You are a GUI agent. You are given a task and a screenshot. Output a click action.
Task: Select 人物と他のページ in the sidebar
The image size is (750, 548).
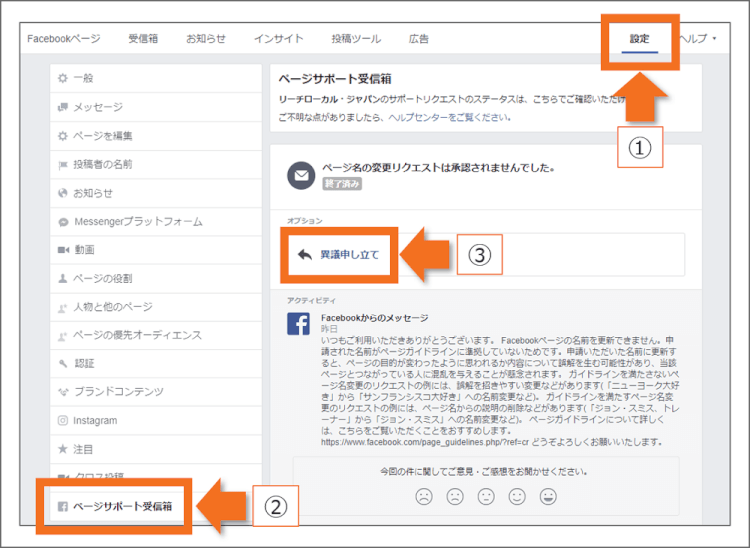point(156,307)
